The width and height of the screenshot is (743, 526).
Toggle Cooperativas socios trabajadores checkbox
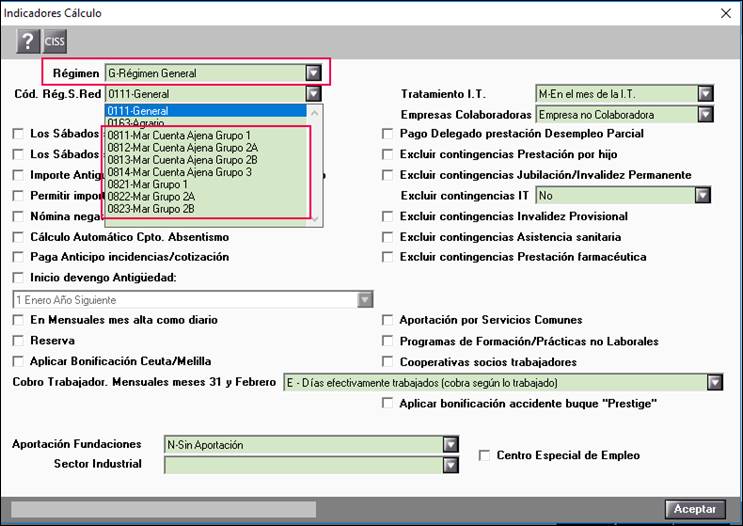click(388, 362)
